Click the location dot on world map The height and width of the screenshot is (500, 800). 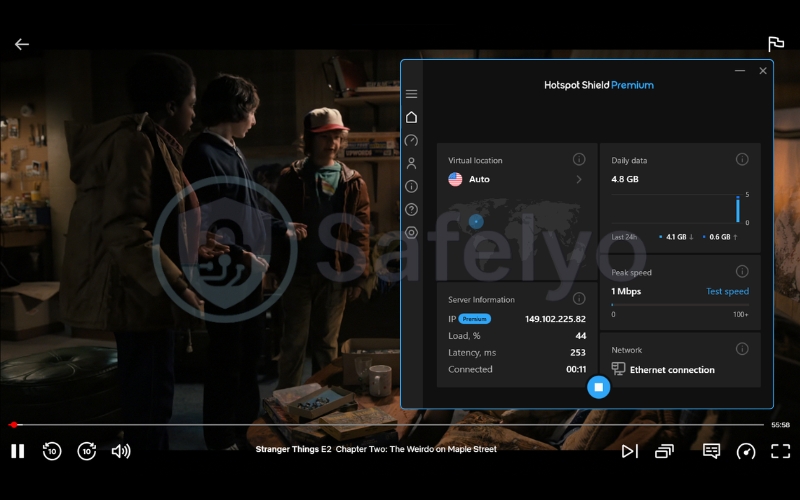476,221
